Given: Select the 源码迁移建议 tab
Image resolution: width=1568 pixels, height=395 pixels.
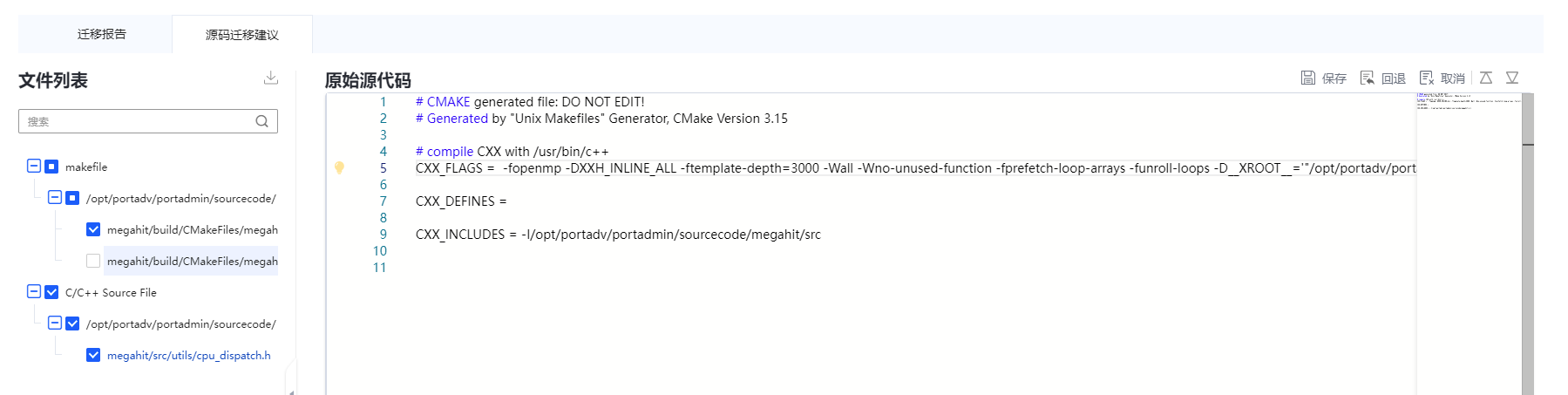Looking at the screenshot, I should (241, 35).
